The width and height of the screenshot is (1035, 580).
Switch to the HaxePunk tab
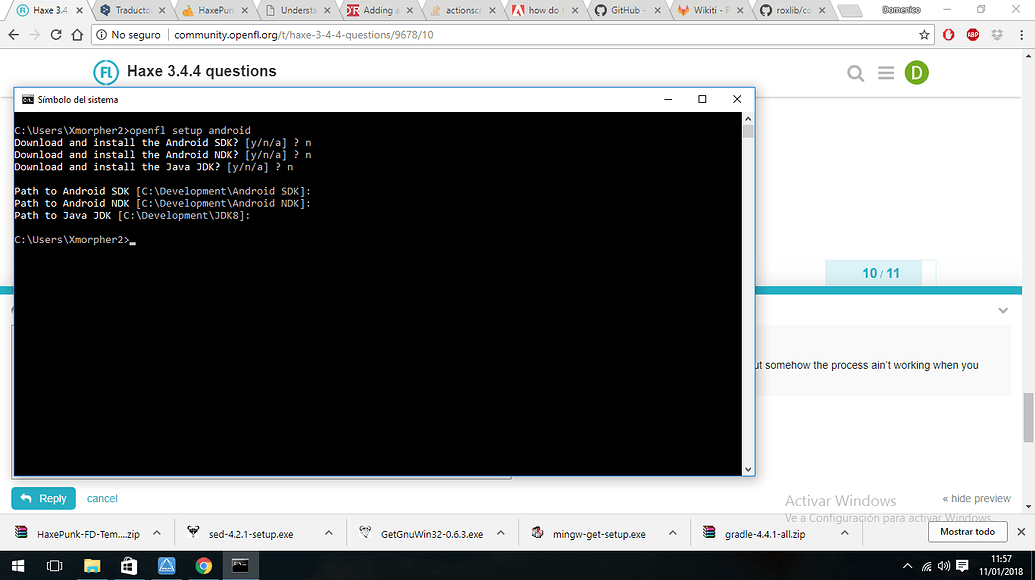pyautogui.click(x=215, y=11)
